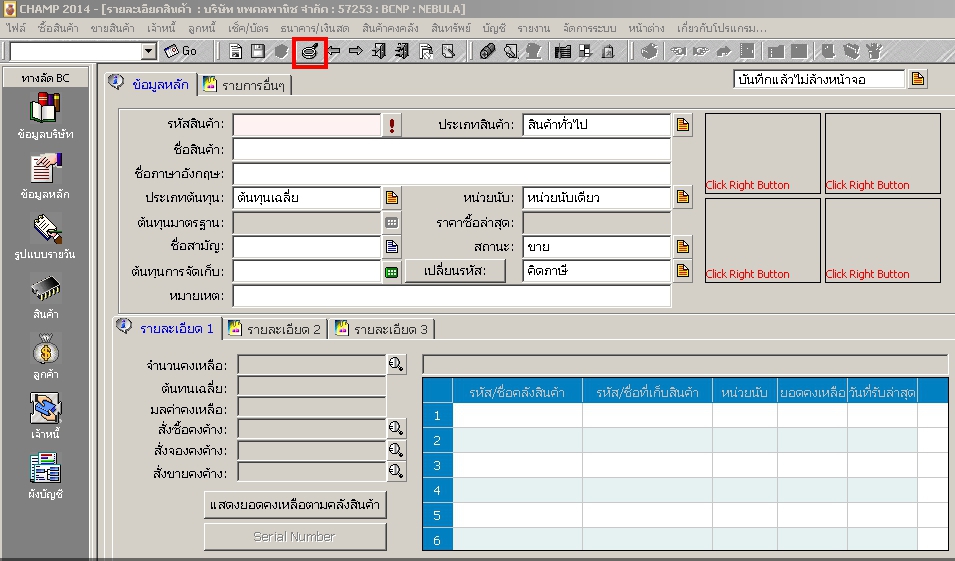The width and height of the screenshot is (955, 561).
Task: Focus the หมายเหตุ input field
Action: (x=451, y=296)
